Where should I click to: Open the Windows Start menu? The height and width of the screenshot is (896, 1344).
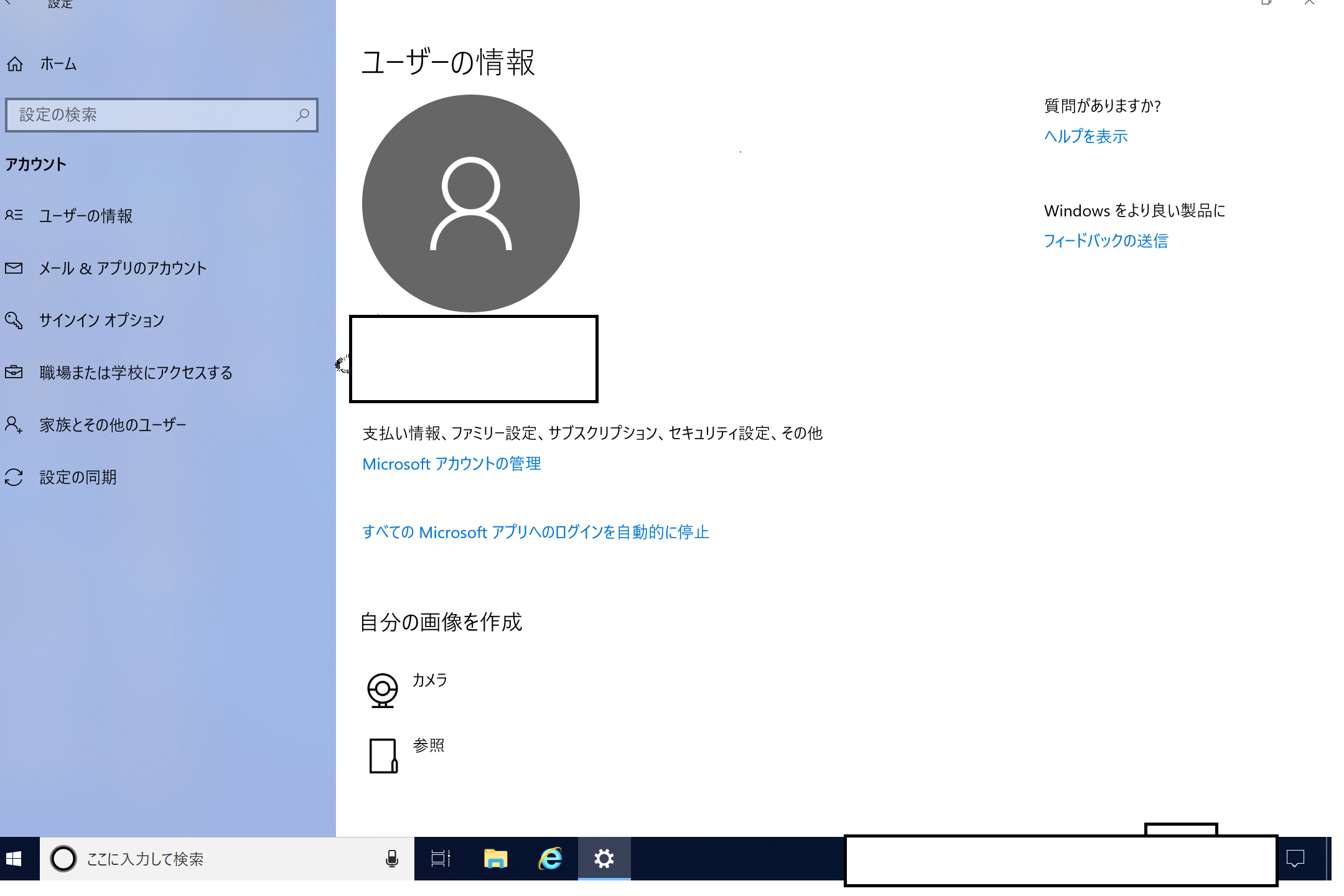pos(14,859)
